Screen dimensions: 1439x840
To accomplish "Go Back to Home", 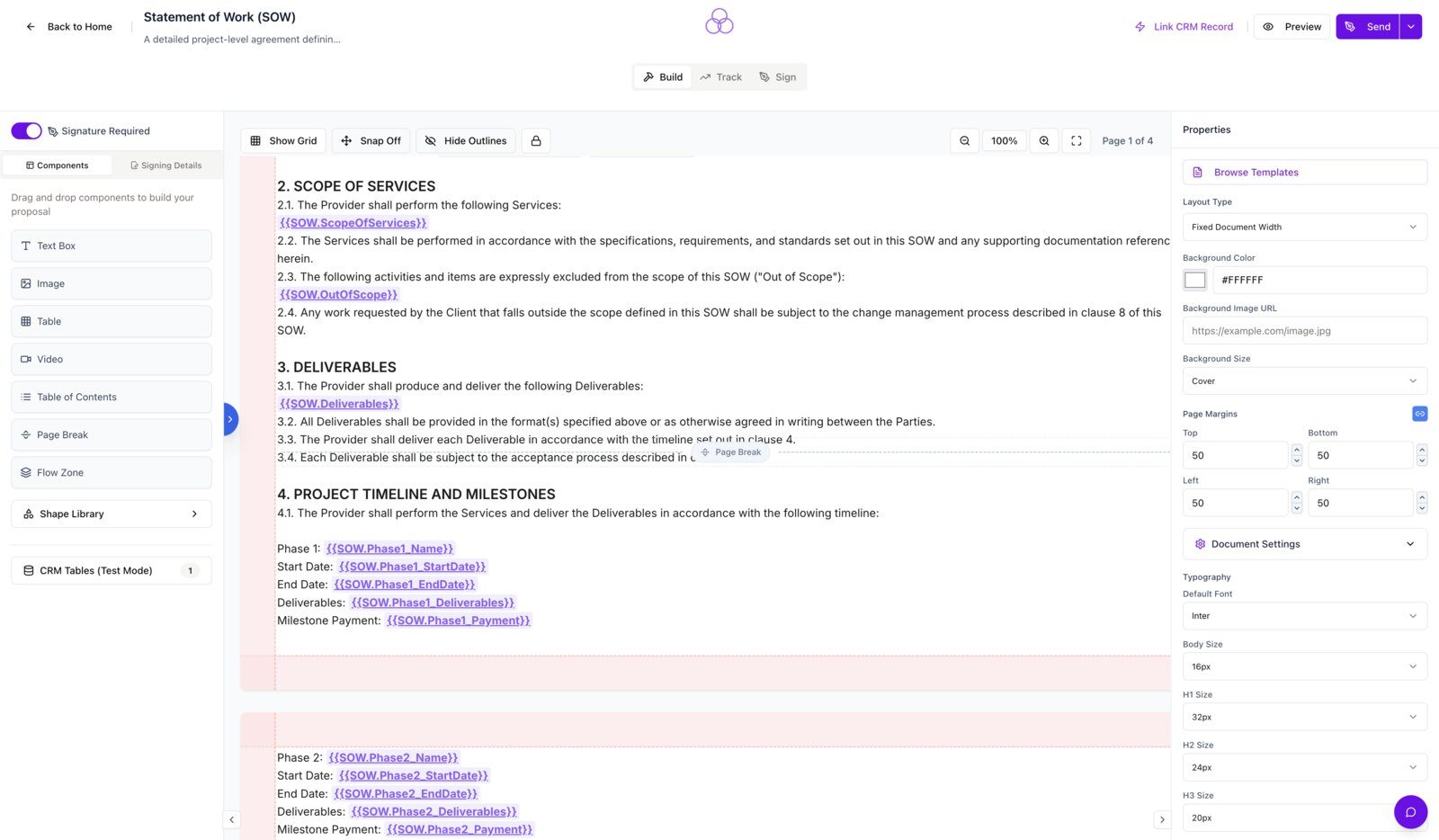I will pos(69,27).
